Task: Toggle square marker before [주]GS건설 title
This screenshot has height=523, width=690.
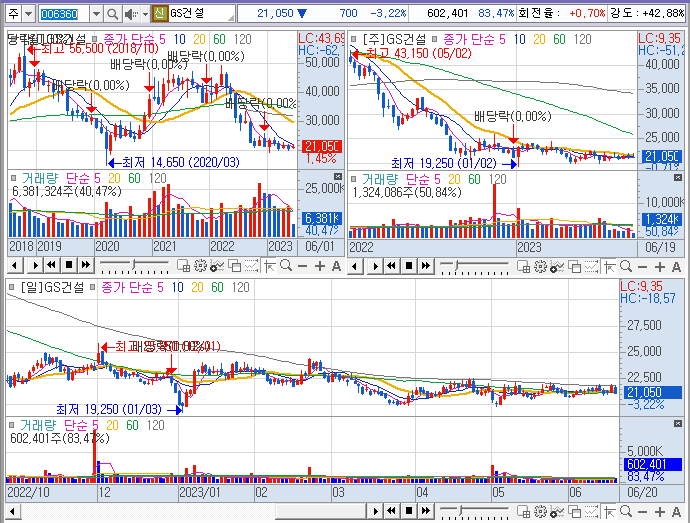Action: 353,40
